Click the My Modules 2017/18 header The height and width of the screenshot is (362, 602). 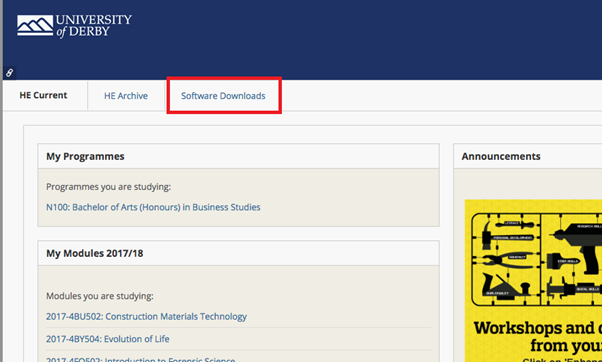238,253
